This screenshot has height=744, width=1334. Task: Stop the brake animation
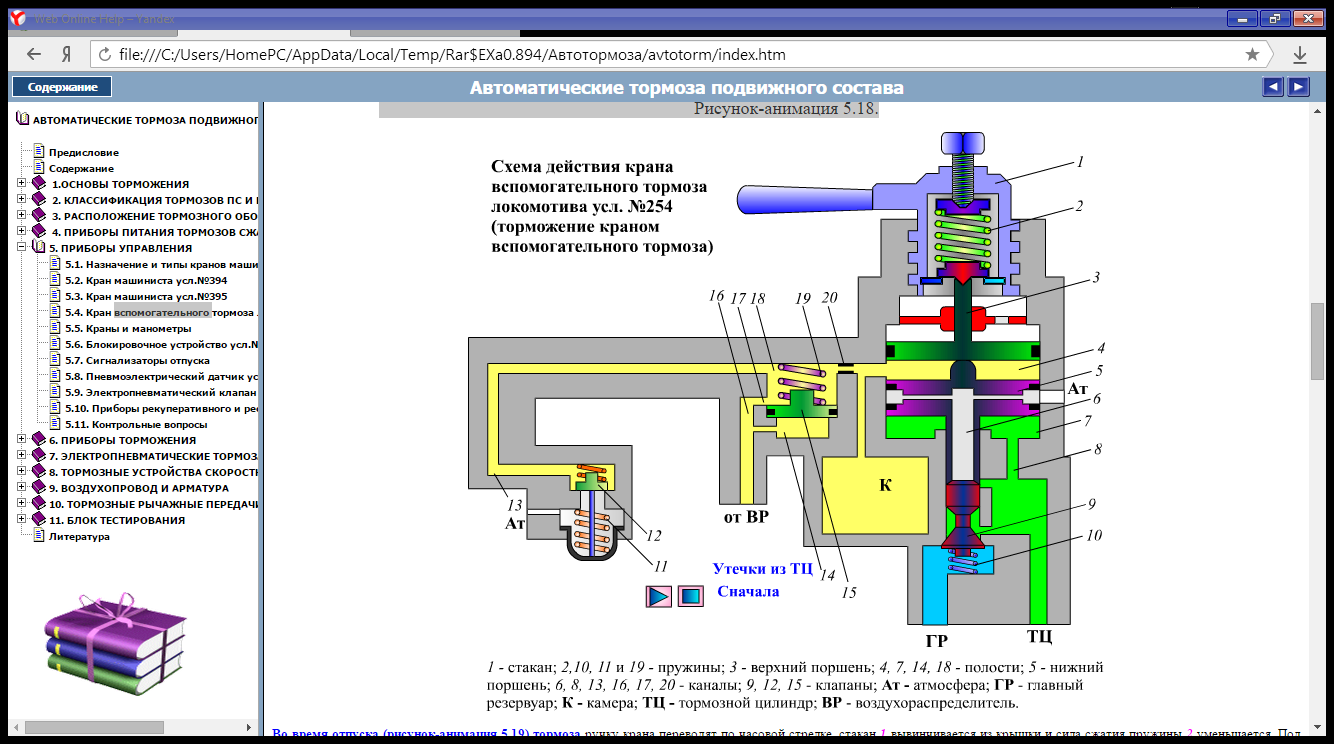pyautogui.click(x=691, y=597)
